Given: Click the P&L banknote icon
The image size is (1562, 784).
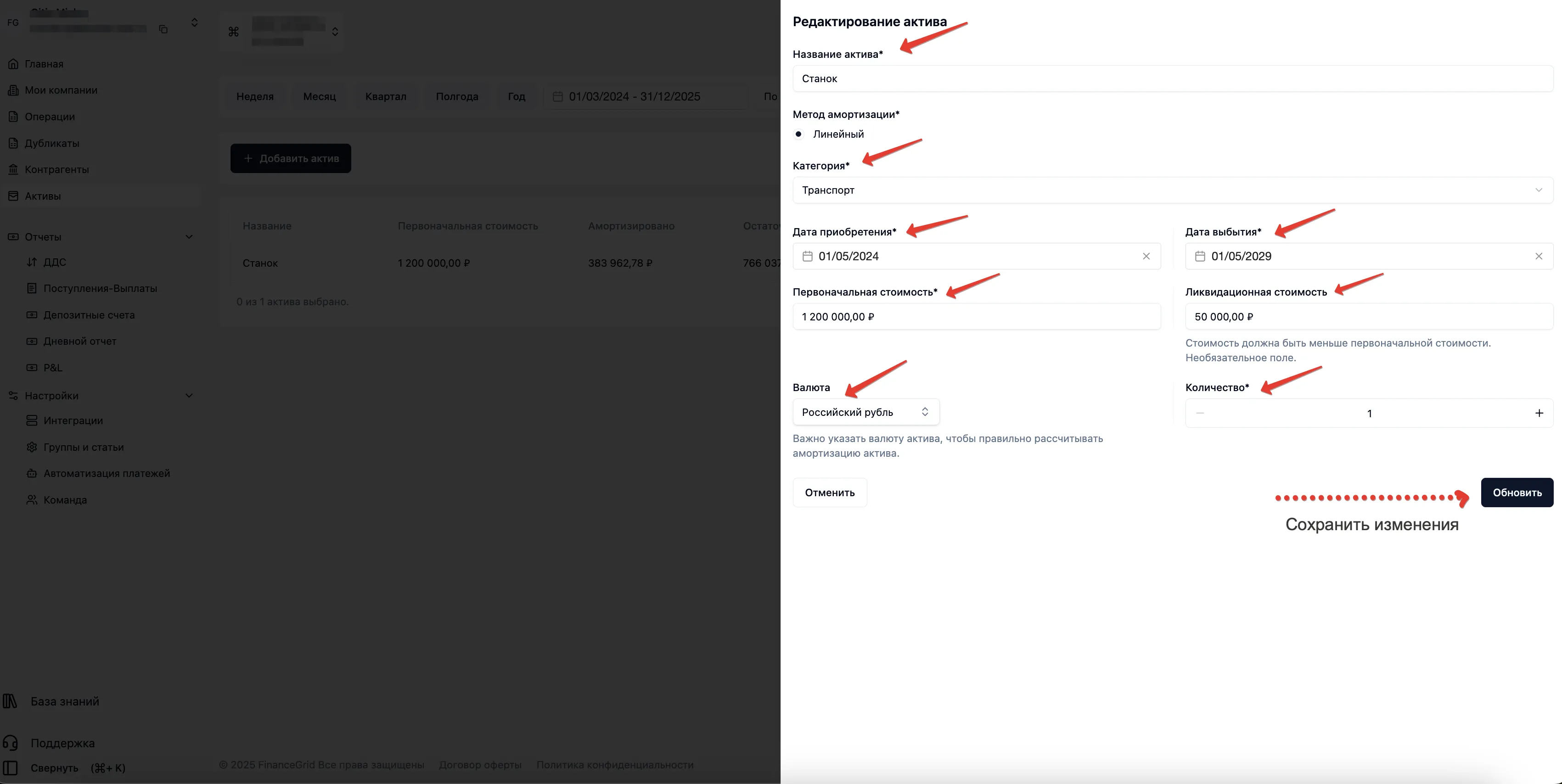Looking at the screenshot, I should [x=32, y=368].
